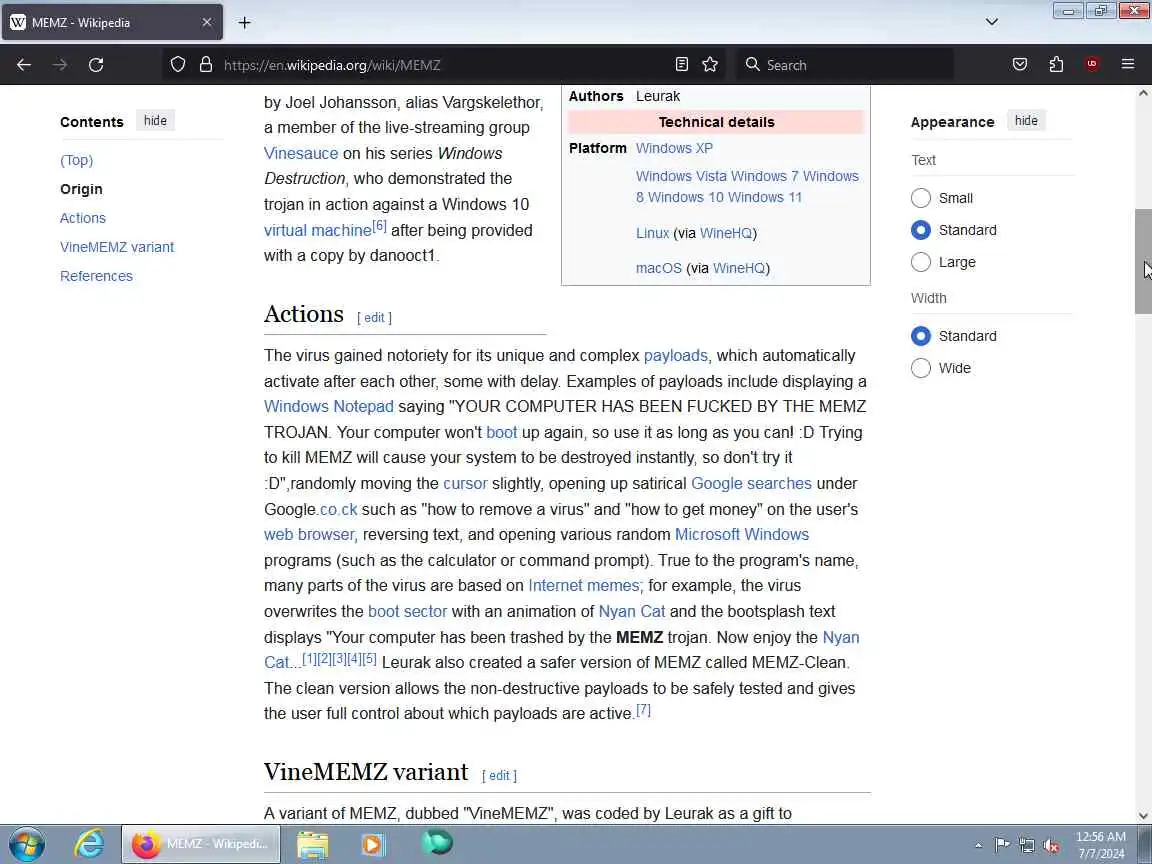1152x864 pixels.
Task: Select the Large text size radio
Action: pos(921,262)
